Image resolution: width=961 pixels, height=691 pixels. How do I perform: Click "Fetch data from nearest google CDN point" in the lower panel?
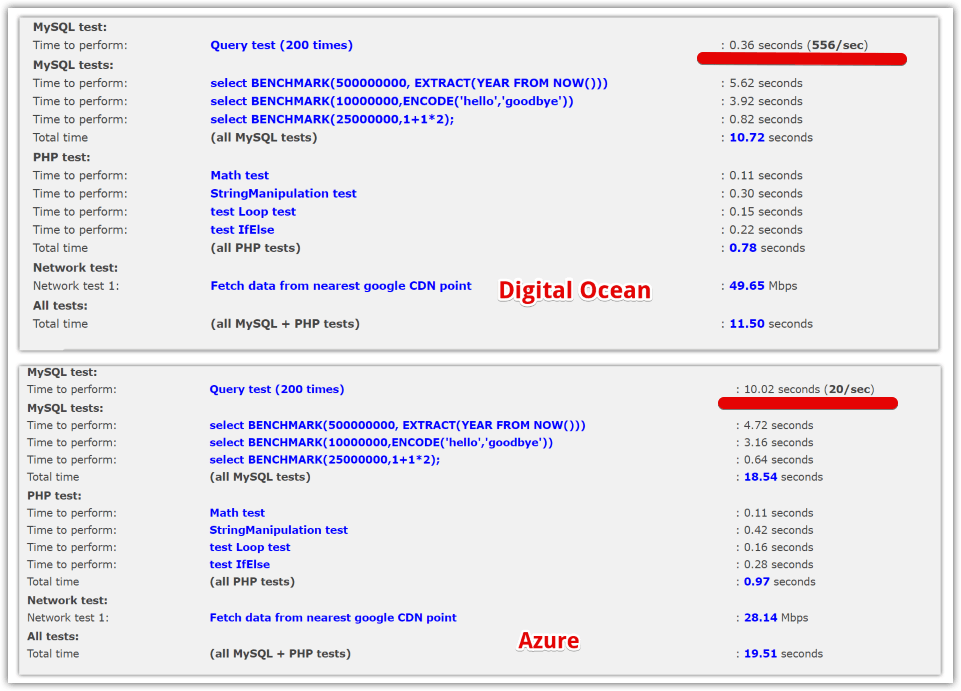pyautogui.click(x=333, y=618)
